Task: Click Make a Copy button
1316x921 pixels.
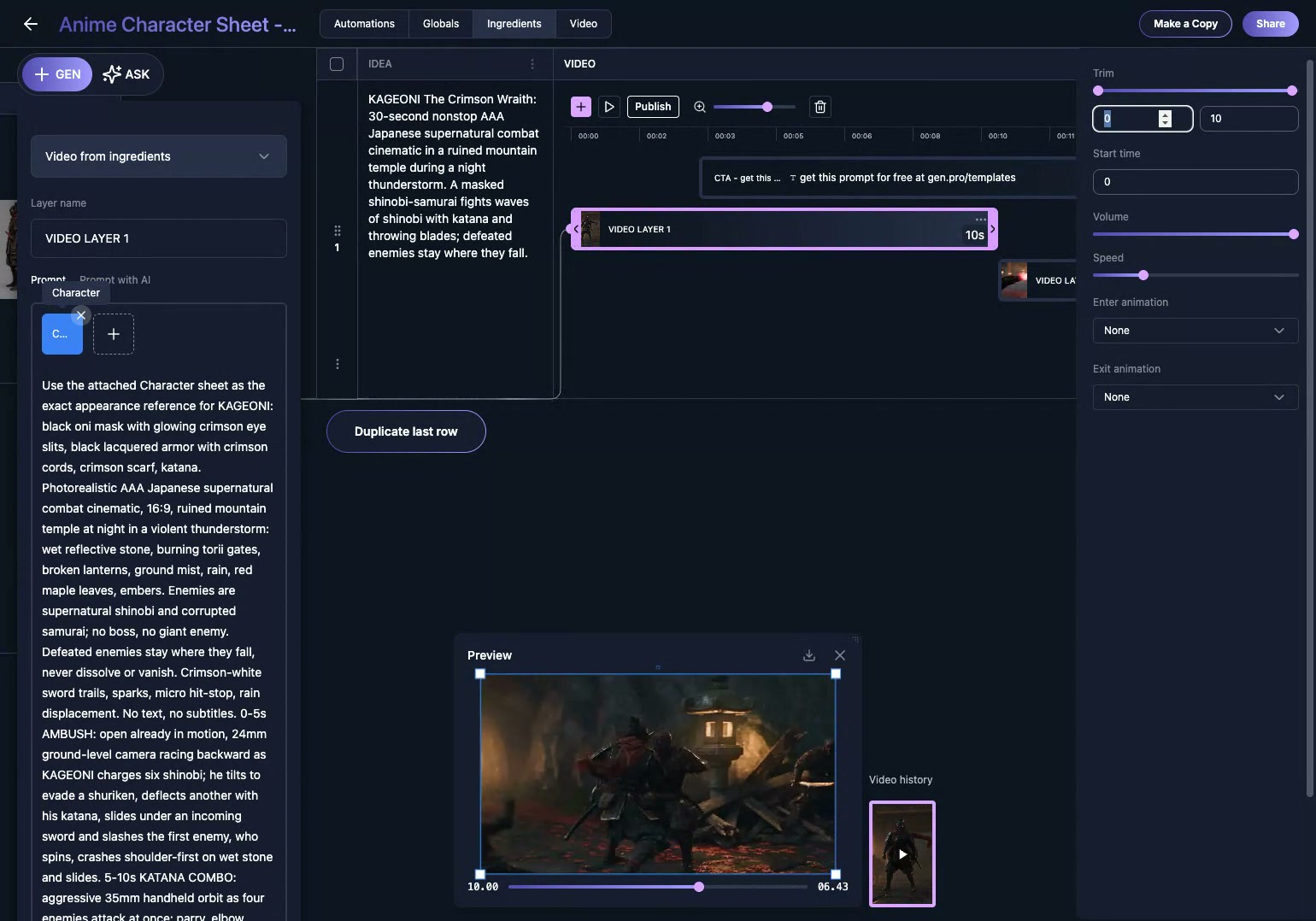Action: [x=1185, y=24]
